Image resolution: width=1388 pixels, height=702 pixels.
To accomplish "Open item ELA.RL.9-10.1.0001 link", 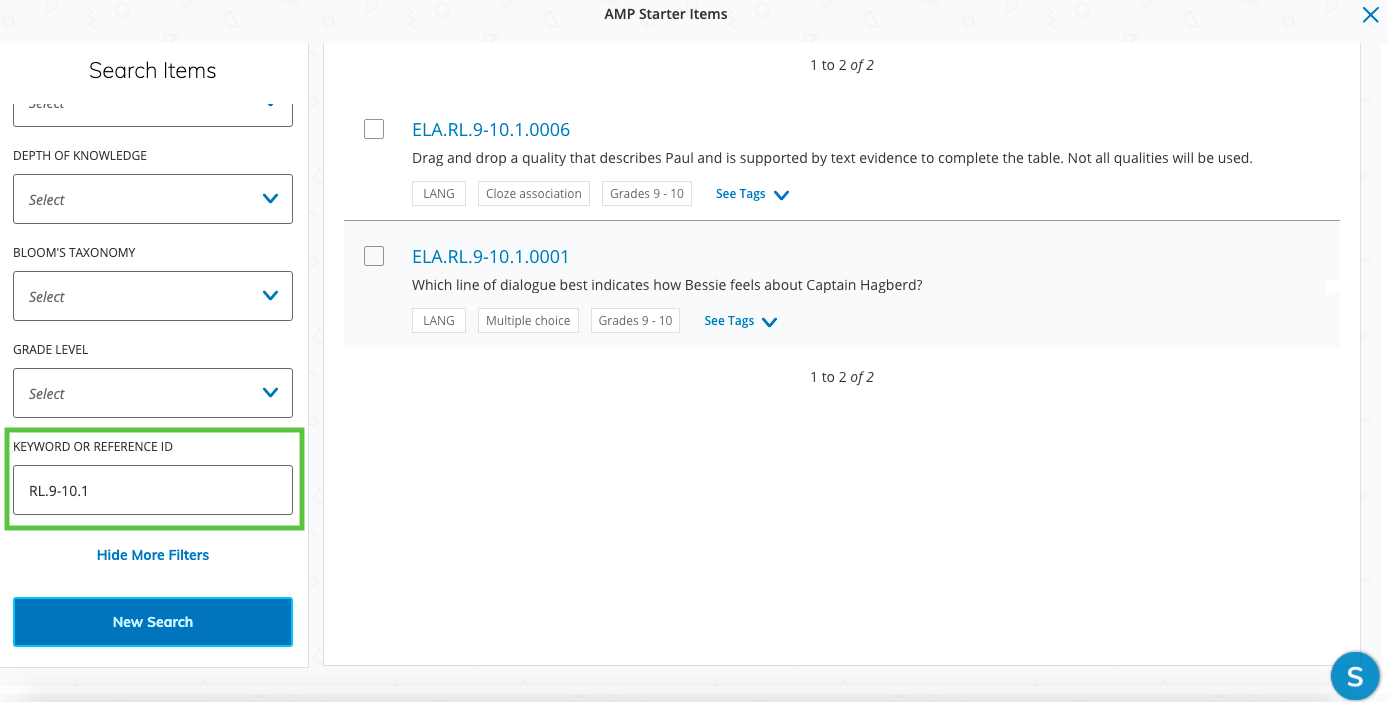I will tap(490, 257).
